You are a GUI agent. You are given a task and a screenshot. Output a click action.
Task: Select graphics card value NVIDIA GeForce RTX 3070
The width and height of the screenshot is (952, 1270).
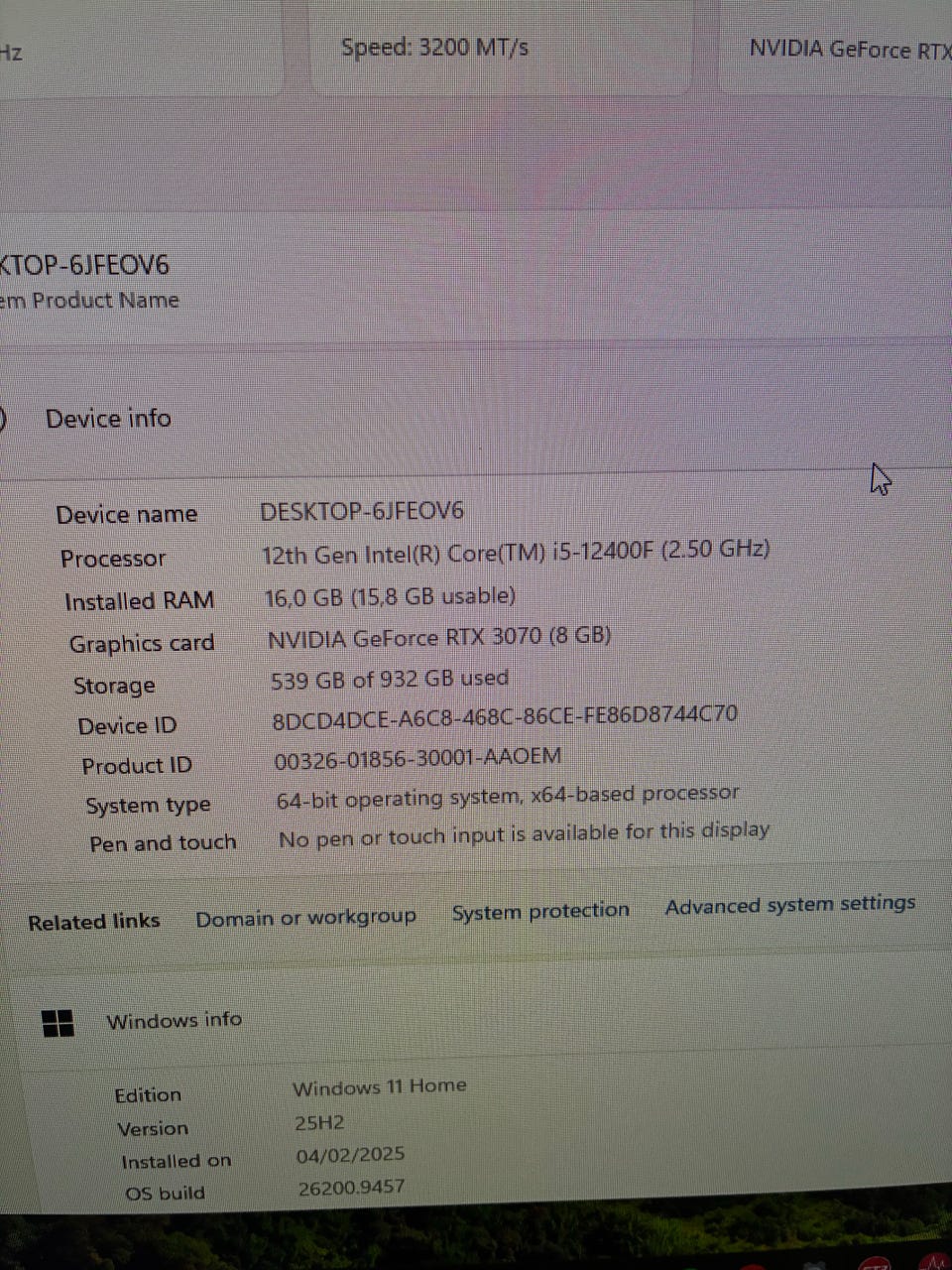coord(439,637)
